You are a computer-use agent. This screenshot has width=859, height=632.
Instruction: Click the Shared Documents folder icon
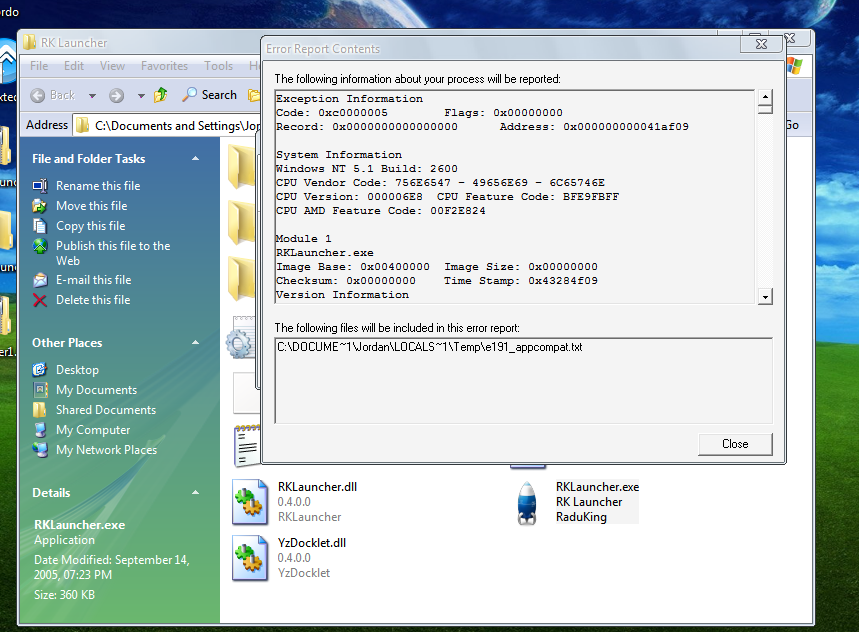coord(40,410)
